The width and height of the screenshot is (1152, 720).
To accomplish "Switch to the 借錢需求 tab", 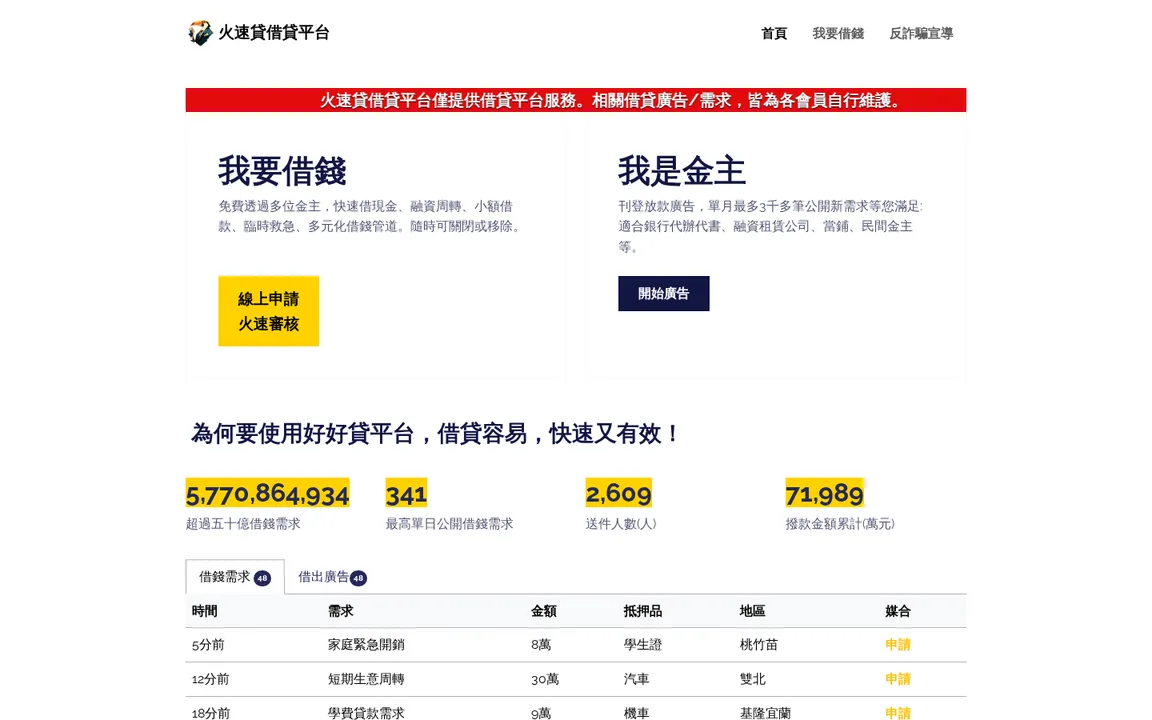I will pos(234,577).
